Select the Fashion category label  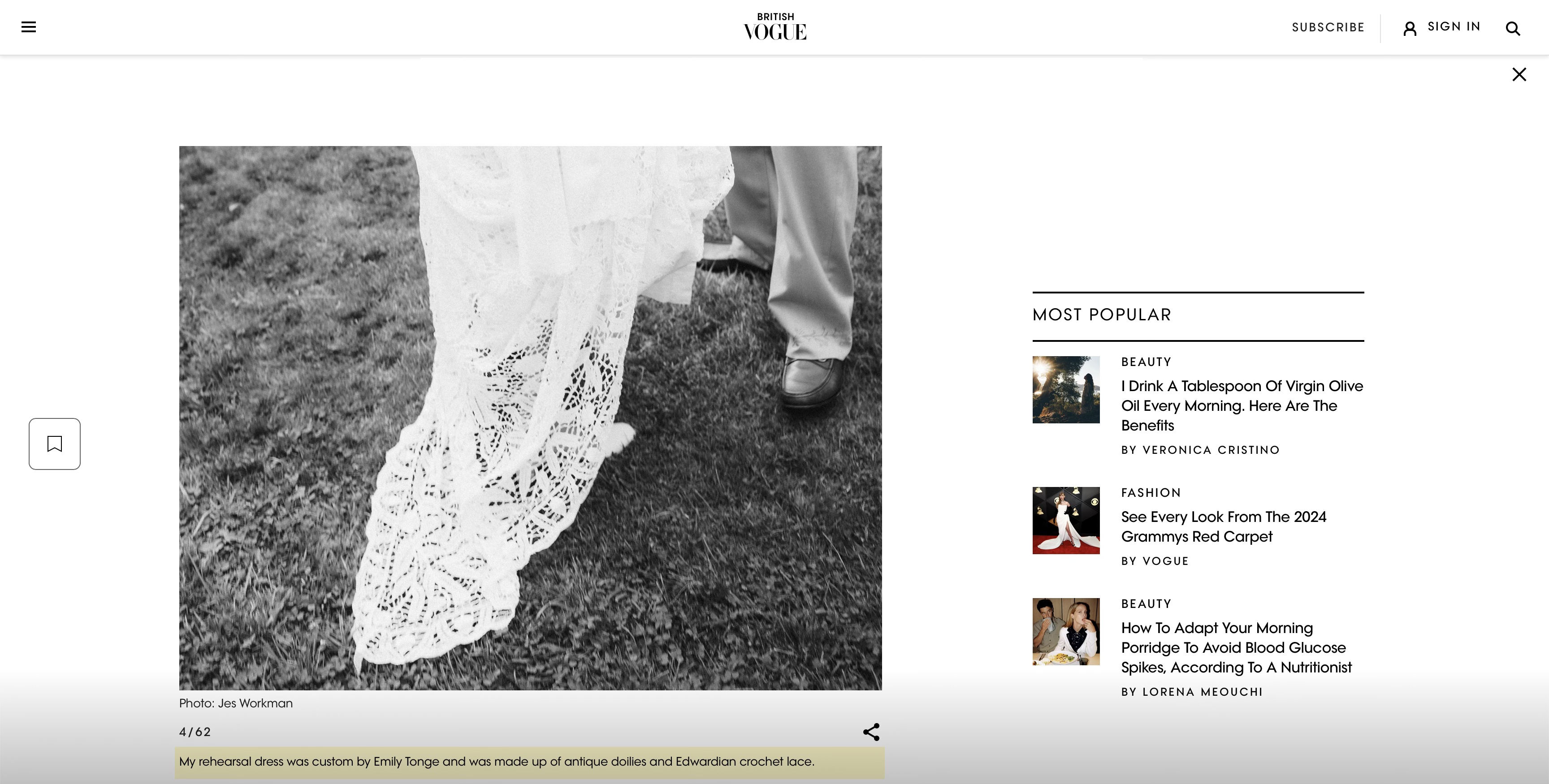1151,493
